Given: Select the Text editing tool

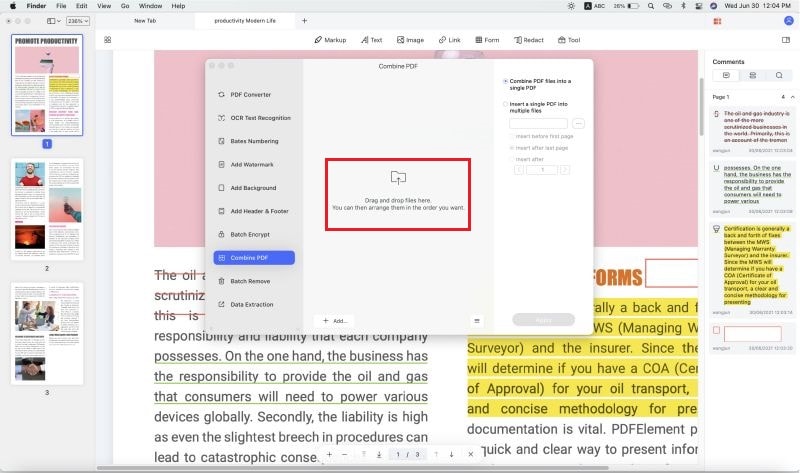Looking at the screenshot, I should click(371, 40).
